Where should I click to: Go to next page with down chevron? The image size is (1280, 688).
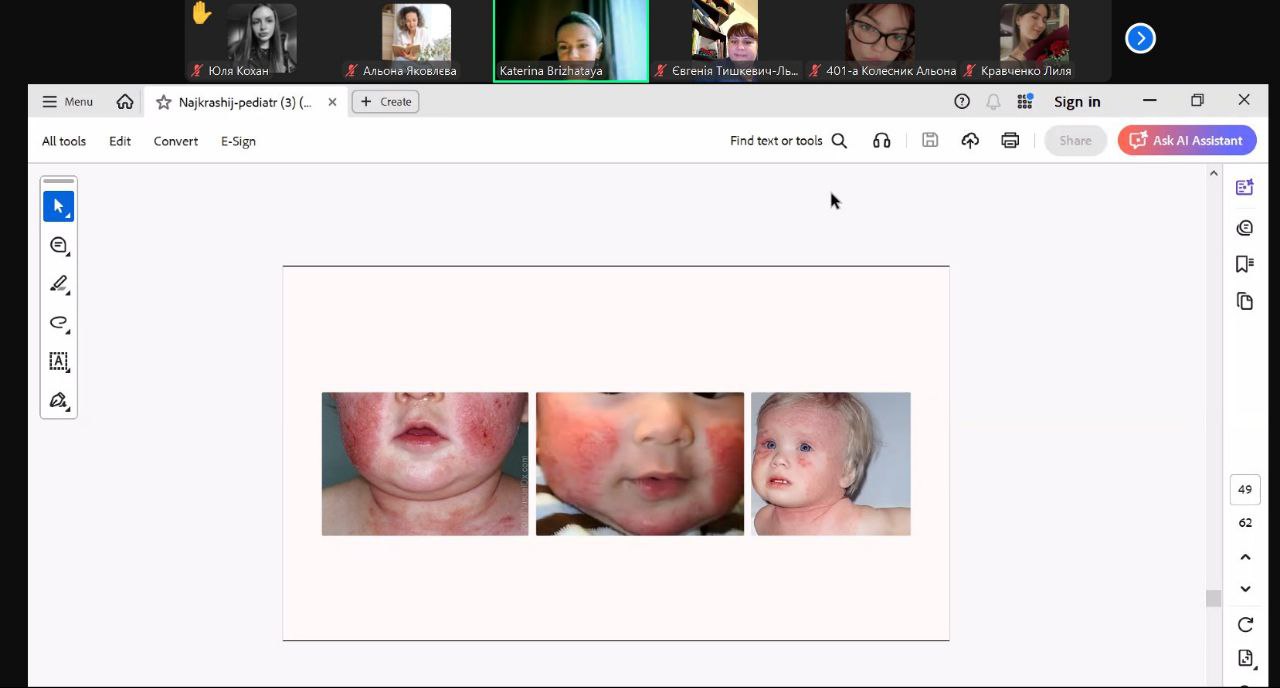[x=1245, y=589]
